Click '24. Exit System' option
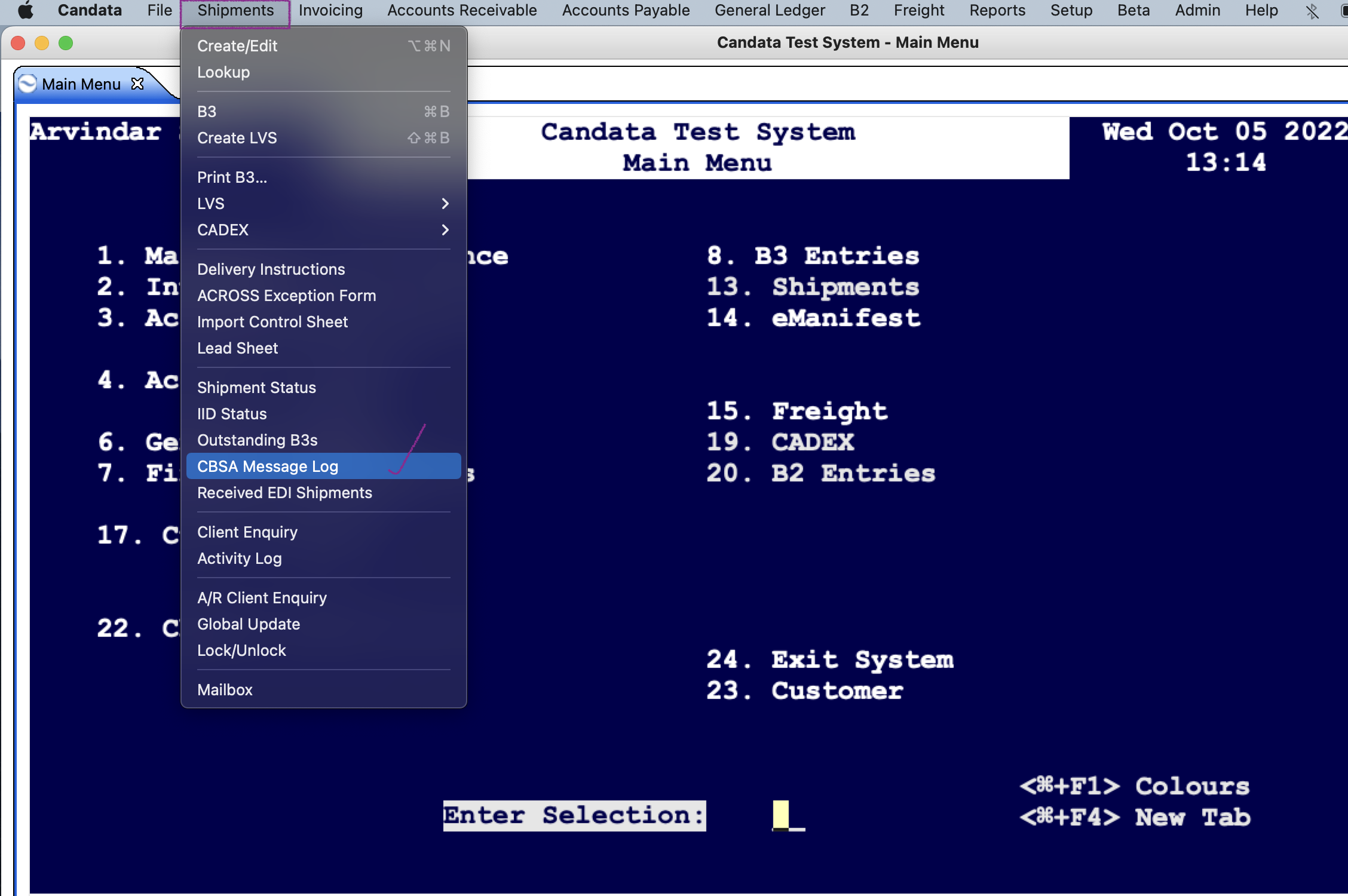This screenshot has width=1348, height=896. click(830, 659)
